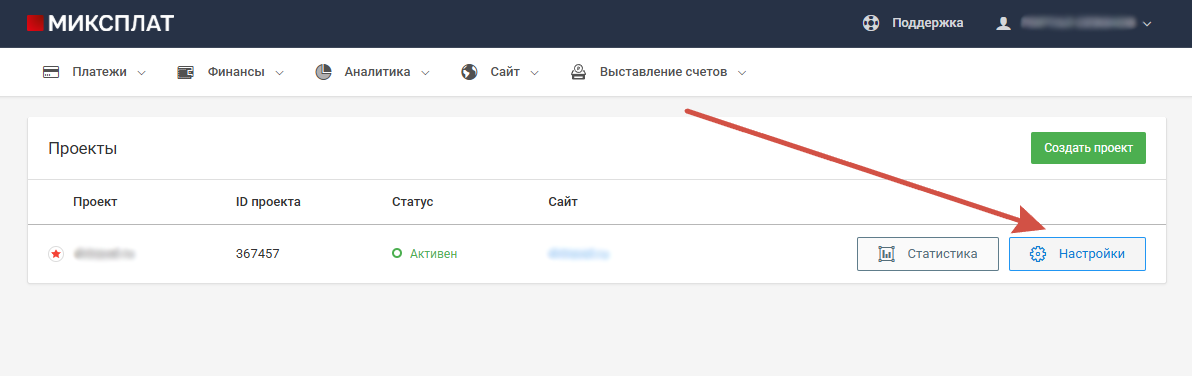This screenshot has width=1192, height=376.
Task: Expand the Выставление счетов chevron
Action: click(x=742, y=74)
